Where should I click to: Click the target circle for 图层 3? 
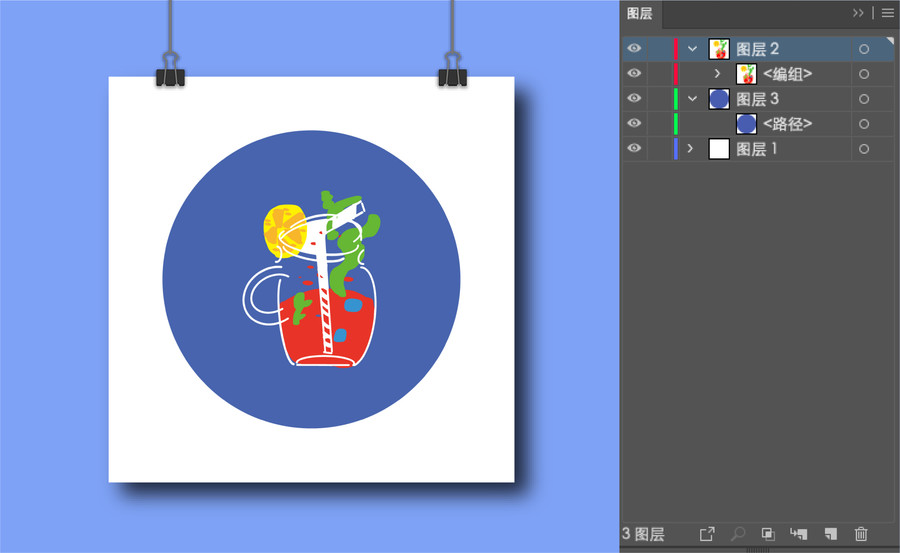(864, 99)
